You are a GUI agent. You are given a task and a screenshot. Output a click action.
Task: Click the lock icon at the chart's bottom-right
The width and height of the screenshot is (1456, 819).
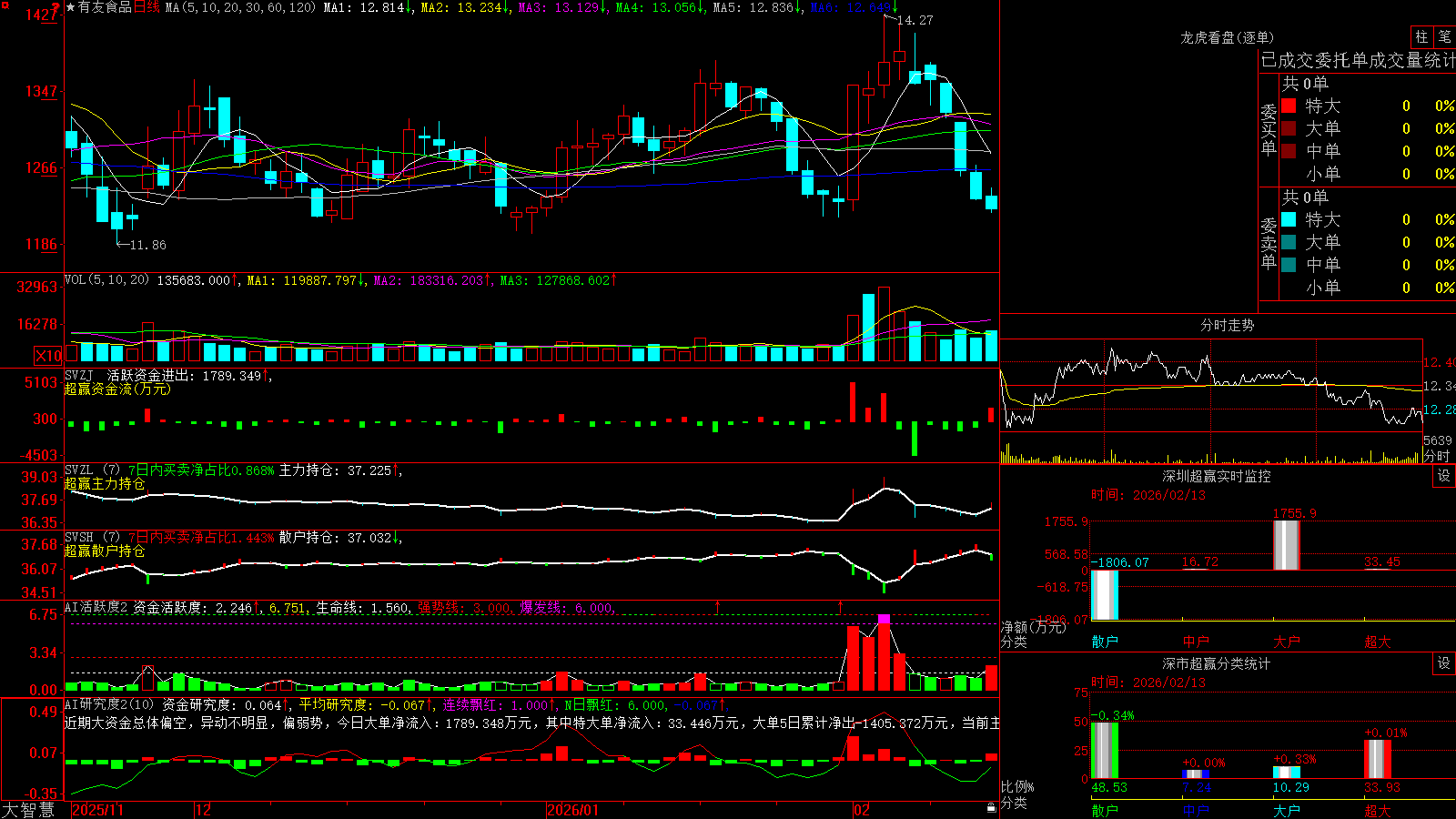pyautogui.click(x=991, y=808)
